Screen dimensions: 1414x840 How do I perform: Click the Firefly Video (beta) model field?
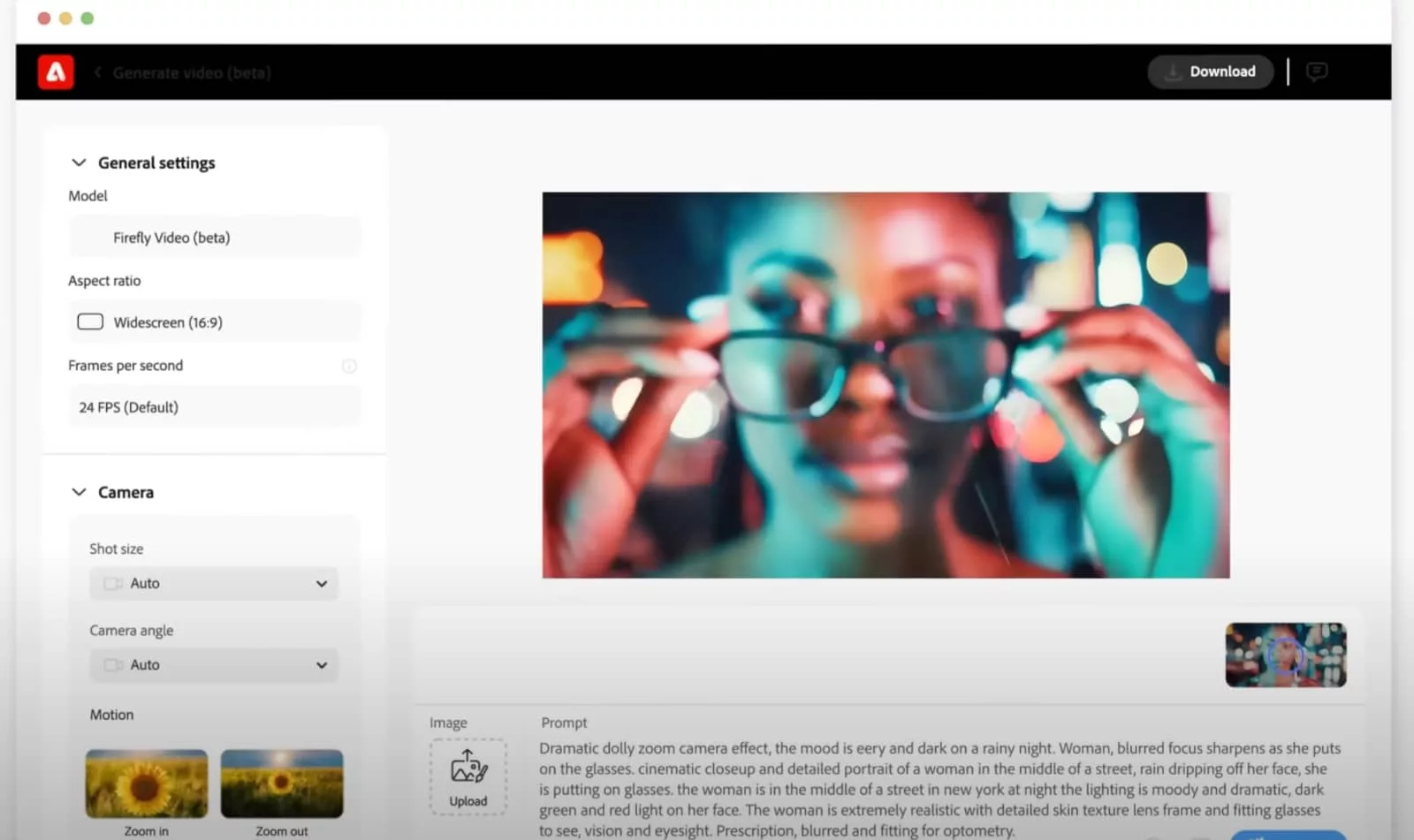pyautogui.click(x=214, y=238)
